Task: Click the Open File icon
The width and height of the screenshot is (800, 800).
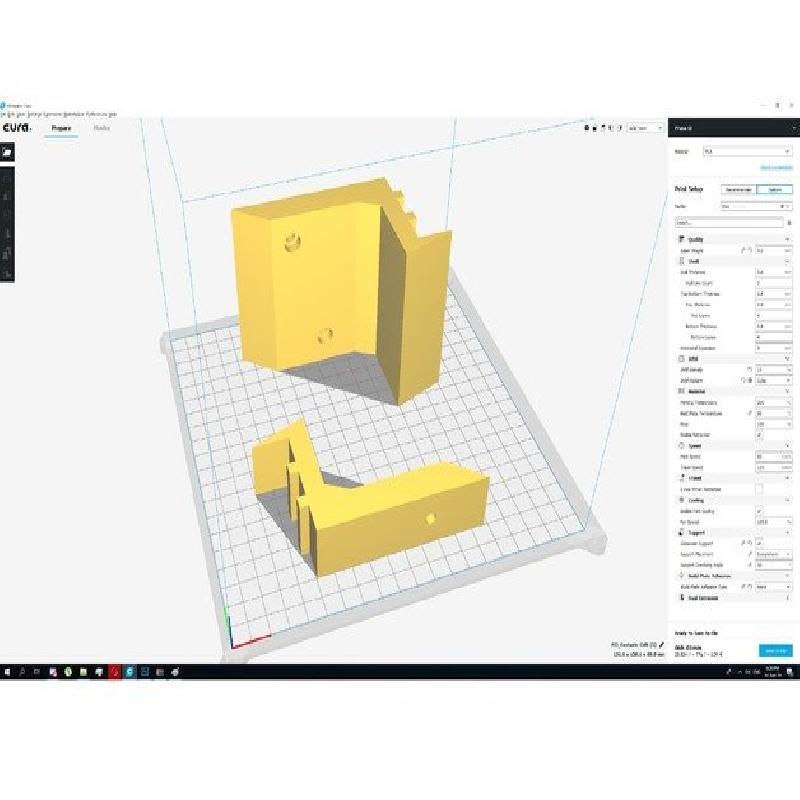Action: point(7,152)
